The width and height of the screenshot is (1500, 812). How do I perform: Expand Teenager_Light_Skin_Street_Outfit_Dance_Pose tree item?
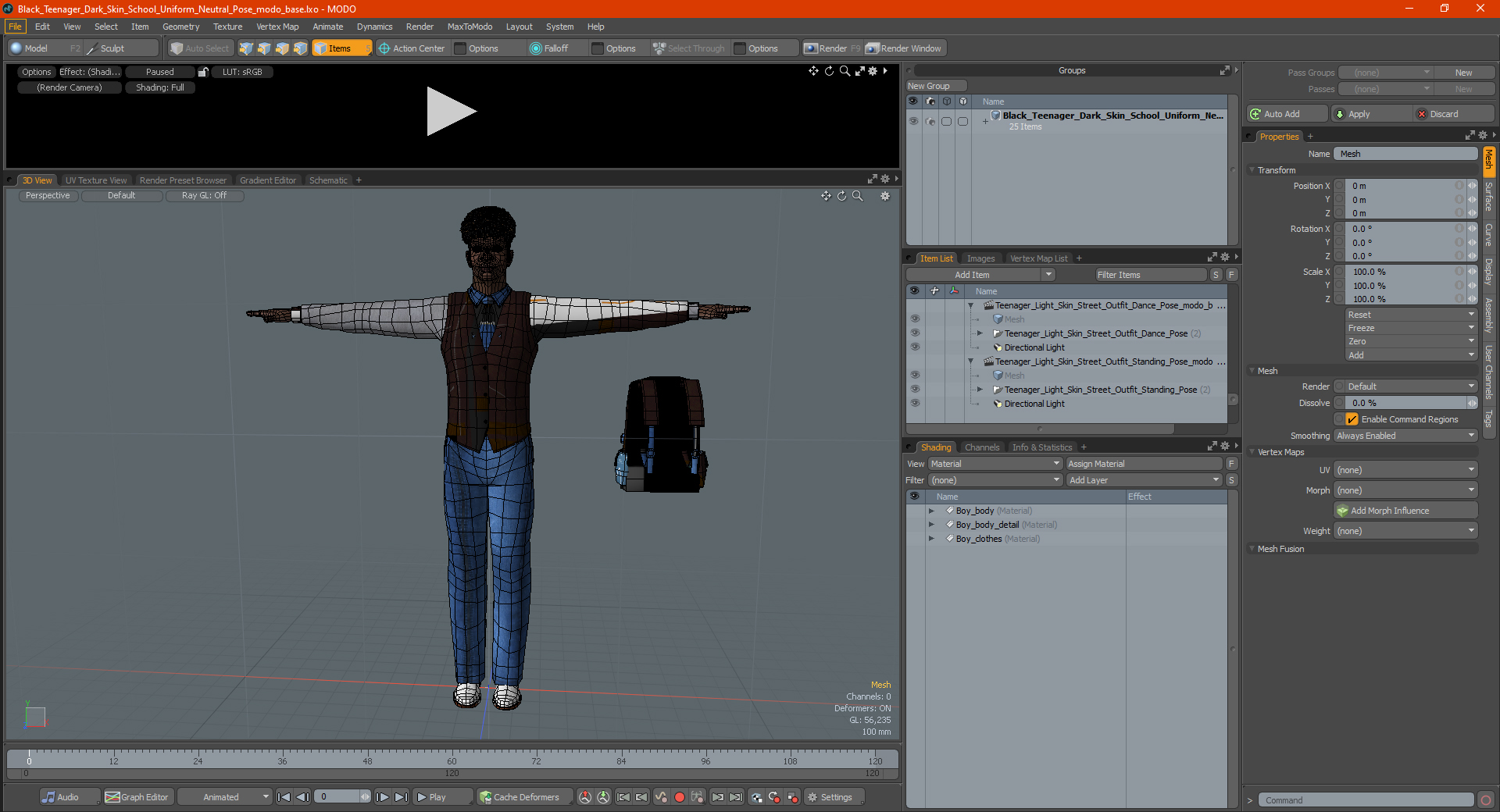click(x=980, y=333)
